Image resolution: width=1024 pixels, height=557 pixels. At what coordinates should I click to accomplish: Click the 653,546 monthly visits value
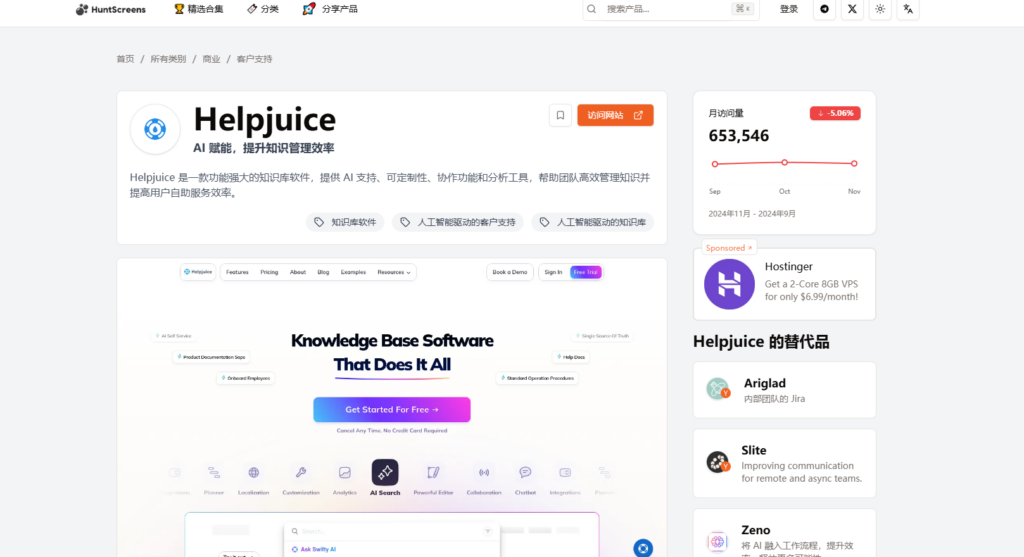click(x=739, y=136)
